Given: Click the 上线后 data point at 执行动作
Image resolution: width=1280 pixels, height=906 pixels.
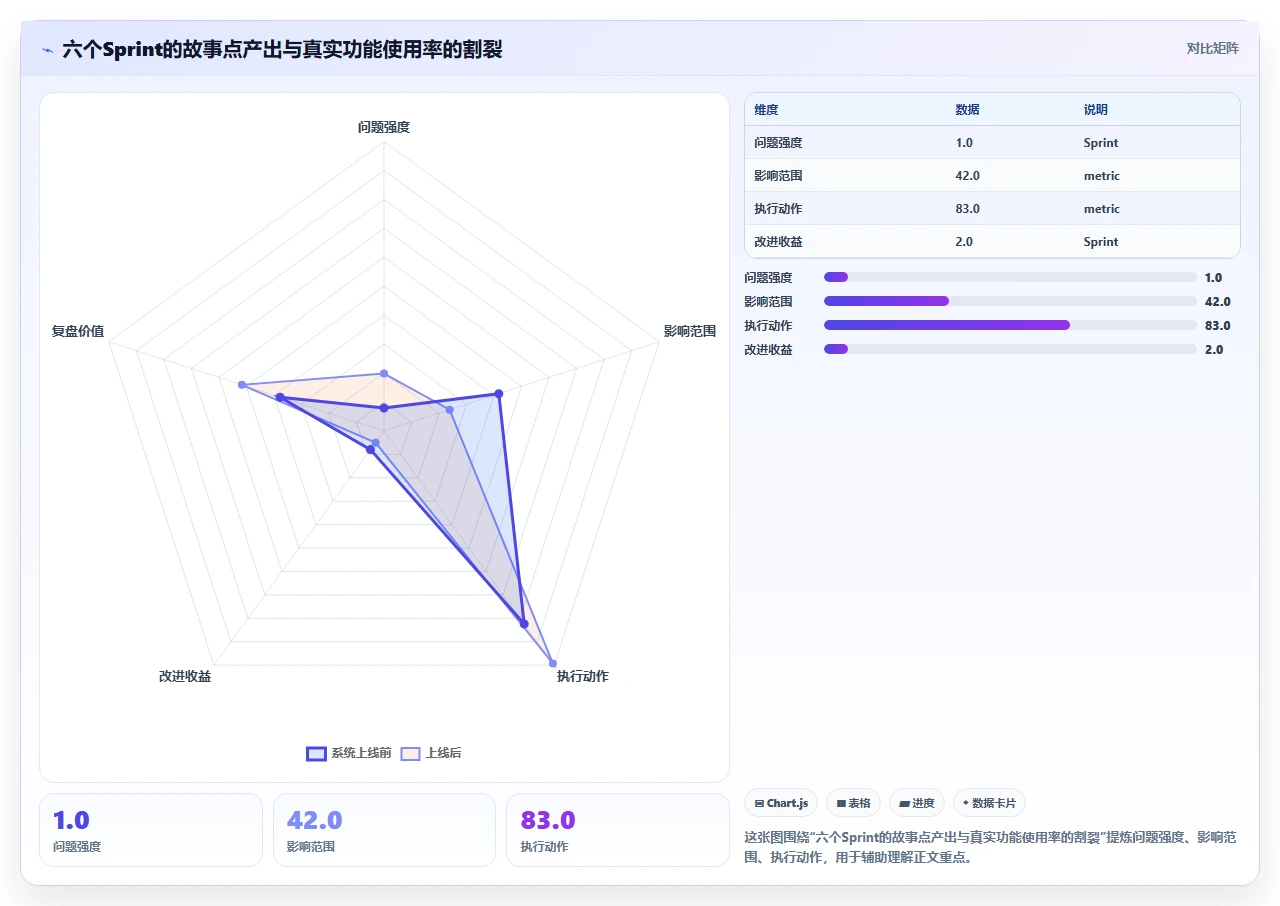Looking at the screenshot, I should [553, 663].
